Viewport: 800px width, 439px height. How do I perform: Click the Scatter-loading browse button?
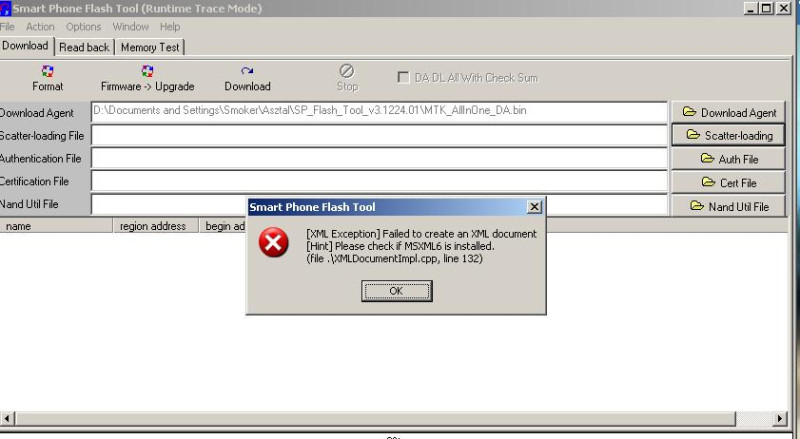[x=729, y=135]
